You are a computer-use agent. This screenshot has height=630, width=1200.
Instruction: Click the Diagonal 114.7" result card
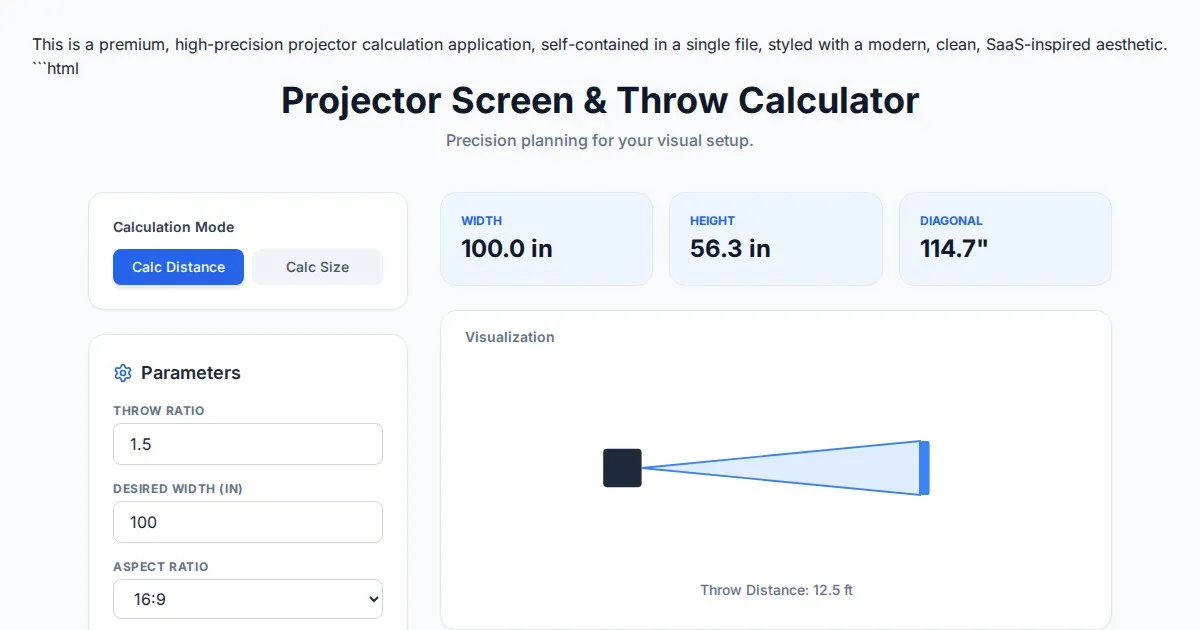1004,239
